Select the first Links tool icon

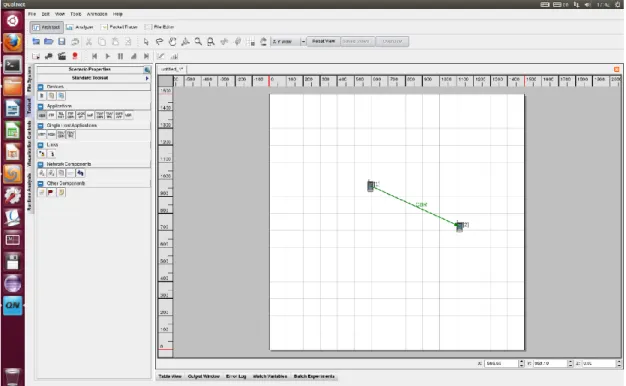42,154
